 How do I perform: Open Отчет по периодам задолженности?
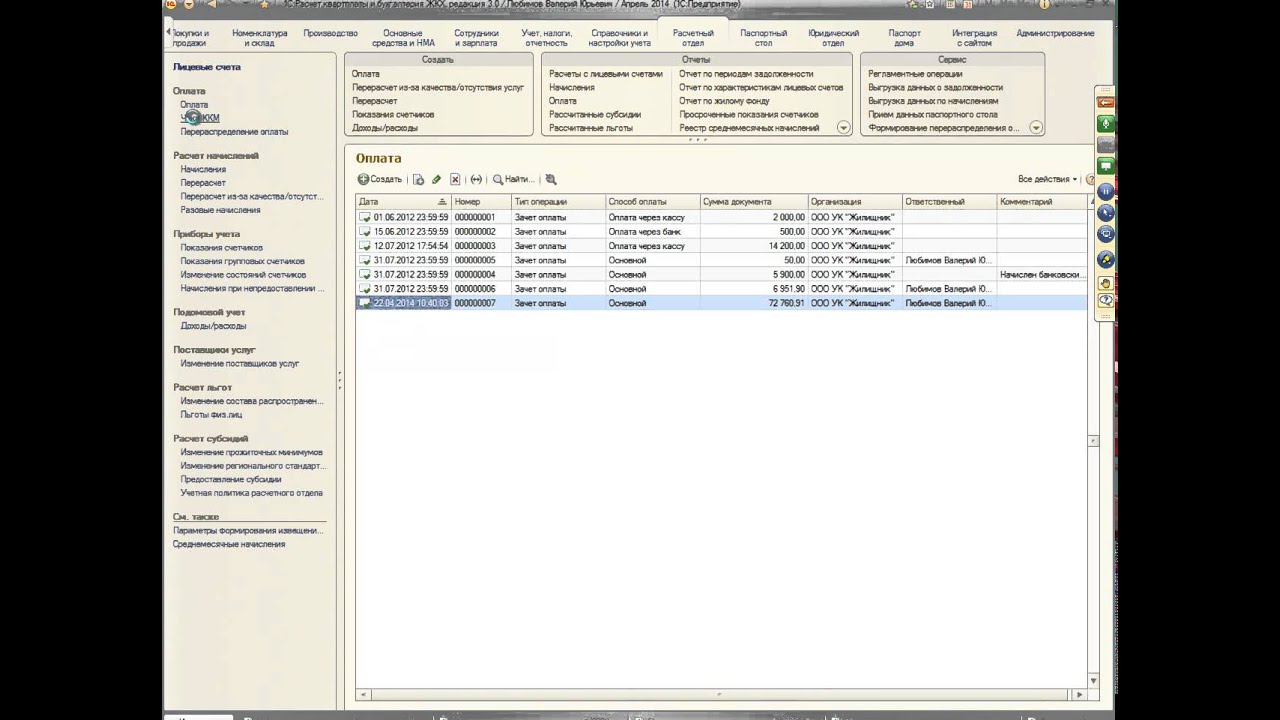746,74
